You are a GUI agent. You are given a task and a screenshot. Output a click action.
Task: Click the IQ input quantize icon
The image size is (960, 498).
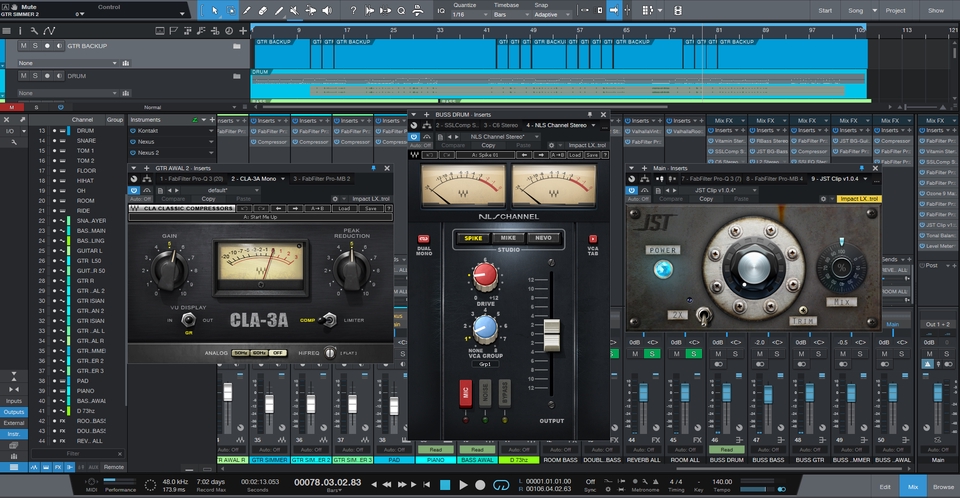(441, 10)
